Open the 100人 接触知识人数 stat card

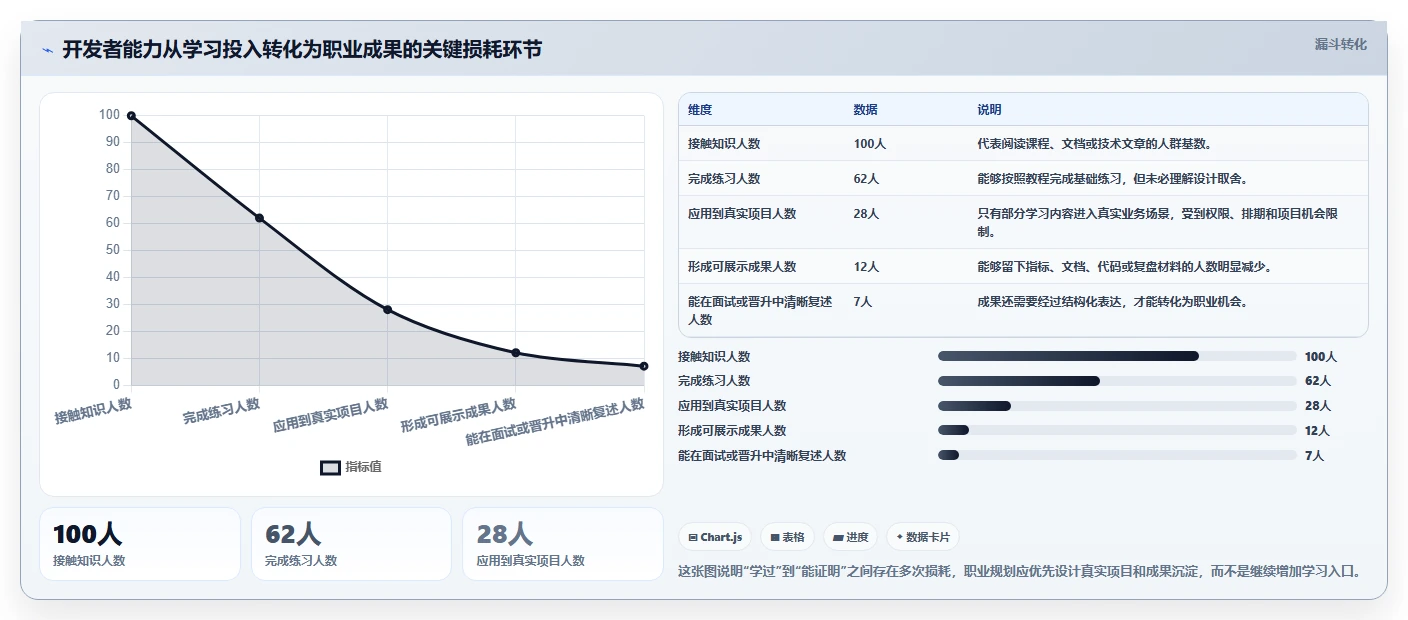click(x=140, y=544)
